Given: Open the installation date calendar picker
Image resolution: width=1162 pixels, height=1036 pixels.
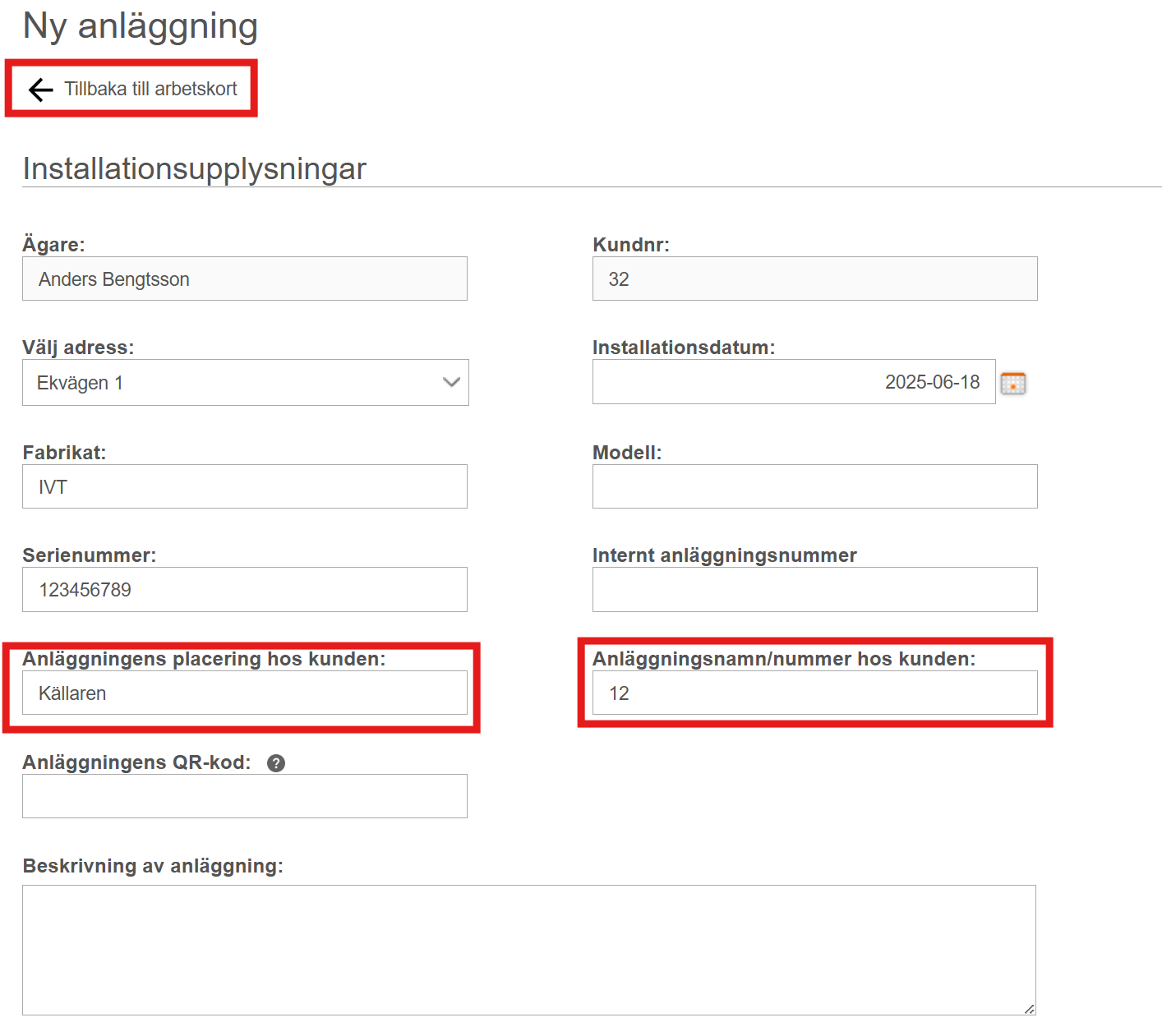Looking at the screenshot, I should (1013, 383).
